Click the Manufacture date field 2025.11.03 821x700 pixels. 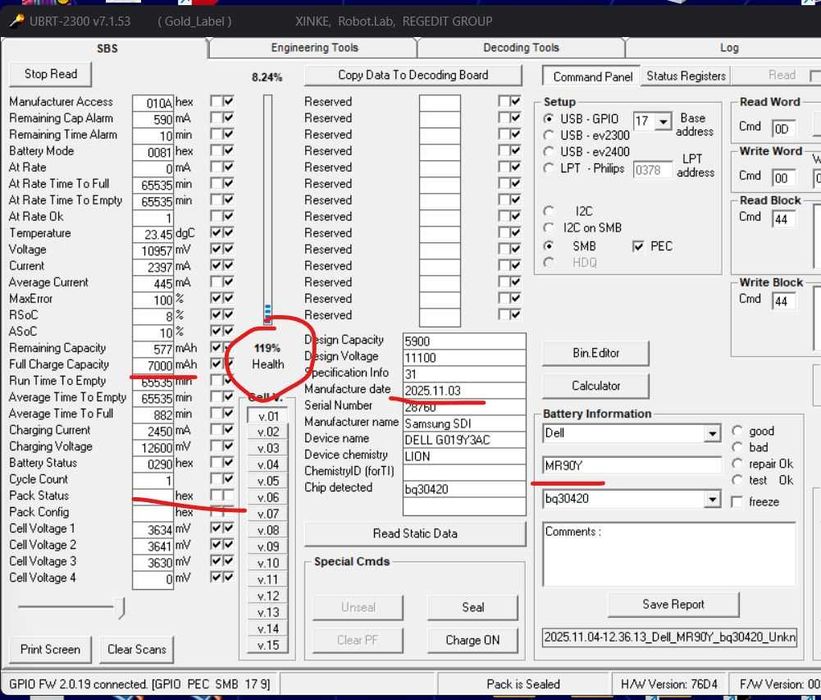click(464, 391)
